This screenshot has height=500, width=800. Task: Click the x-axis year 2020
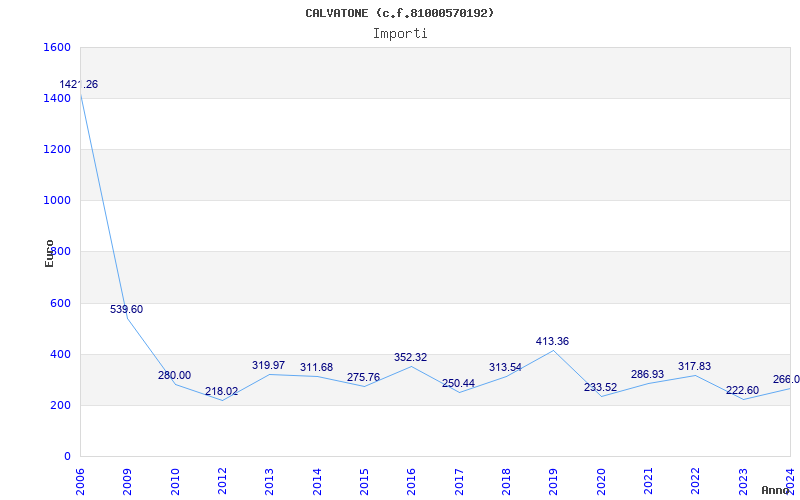601,482
